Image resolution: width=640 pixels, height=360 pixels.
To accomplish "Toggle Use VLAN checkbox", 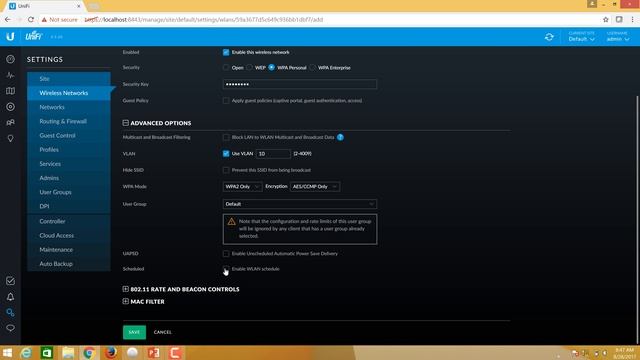I will click(x=226, y=153).
